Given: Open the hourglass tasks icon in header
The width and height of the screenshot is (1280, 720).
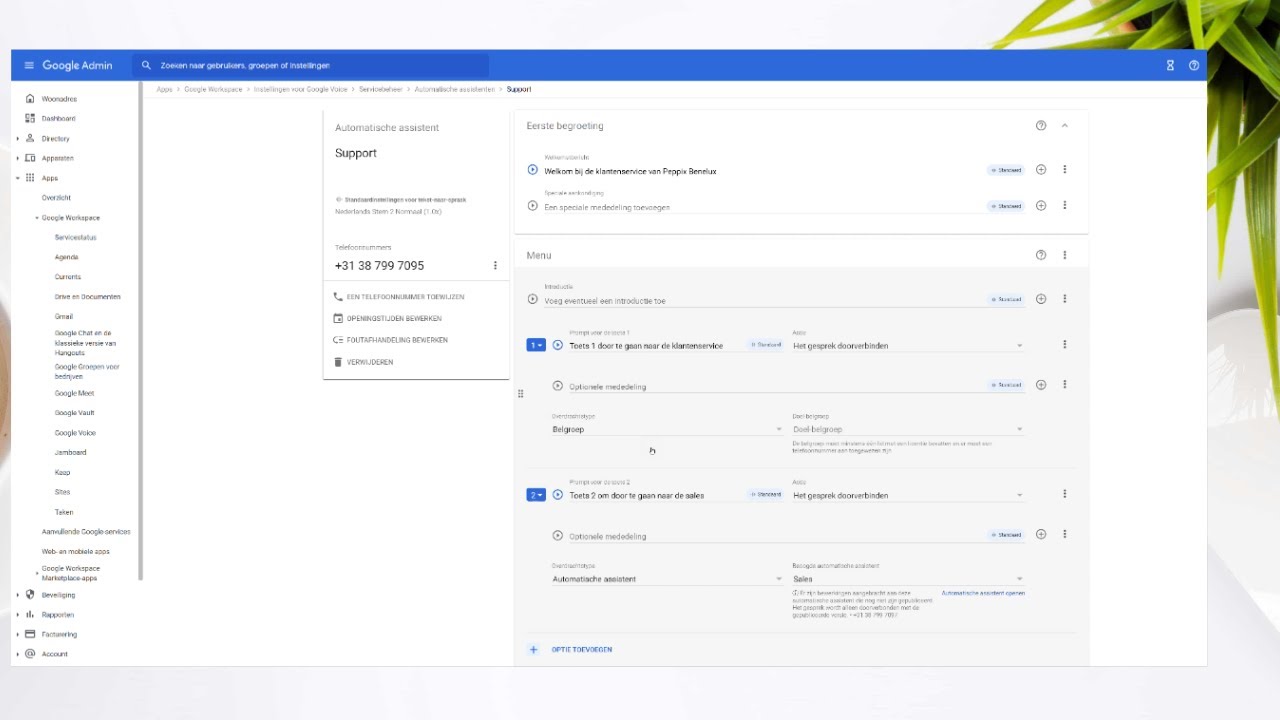Looking at the screenshot, I should [x=1170, y=65].
